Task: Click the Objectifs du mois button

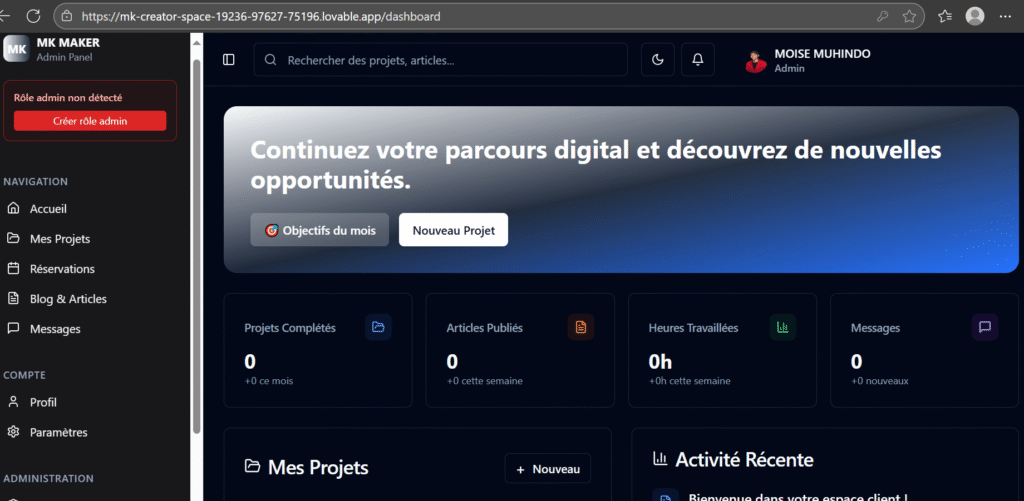Action: (x=319, y=230)
